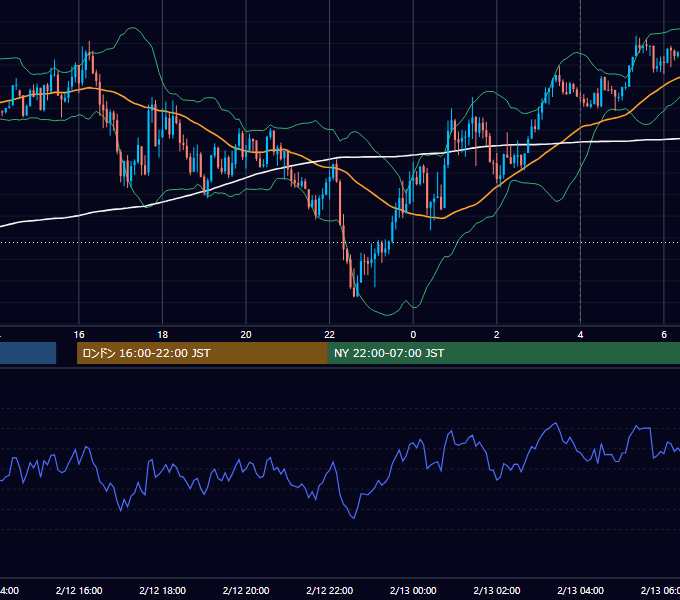Click the 18 hour label on price chart axis

click(163, 335)
